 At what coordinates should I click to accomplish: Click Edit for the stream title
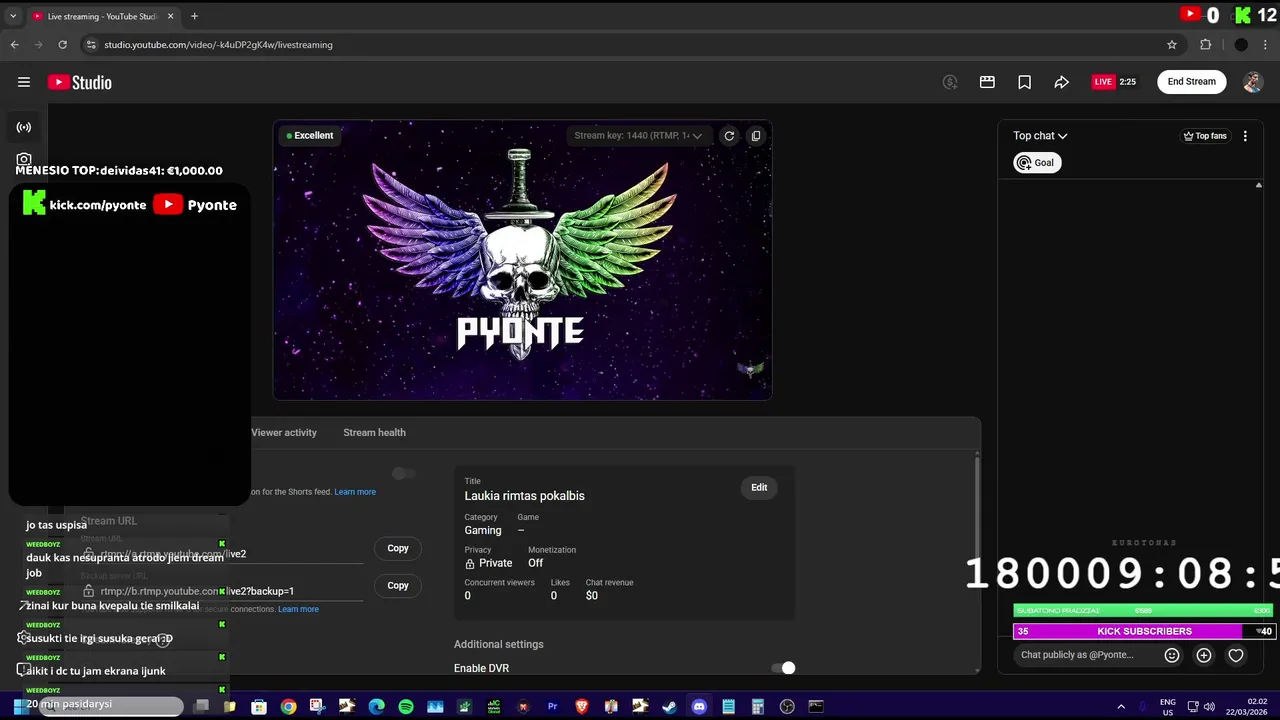tap(759, 487)
